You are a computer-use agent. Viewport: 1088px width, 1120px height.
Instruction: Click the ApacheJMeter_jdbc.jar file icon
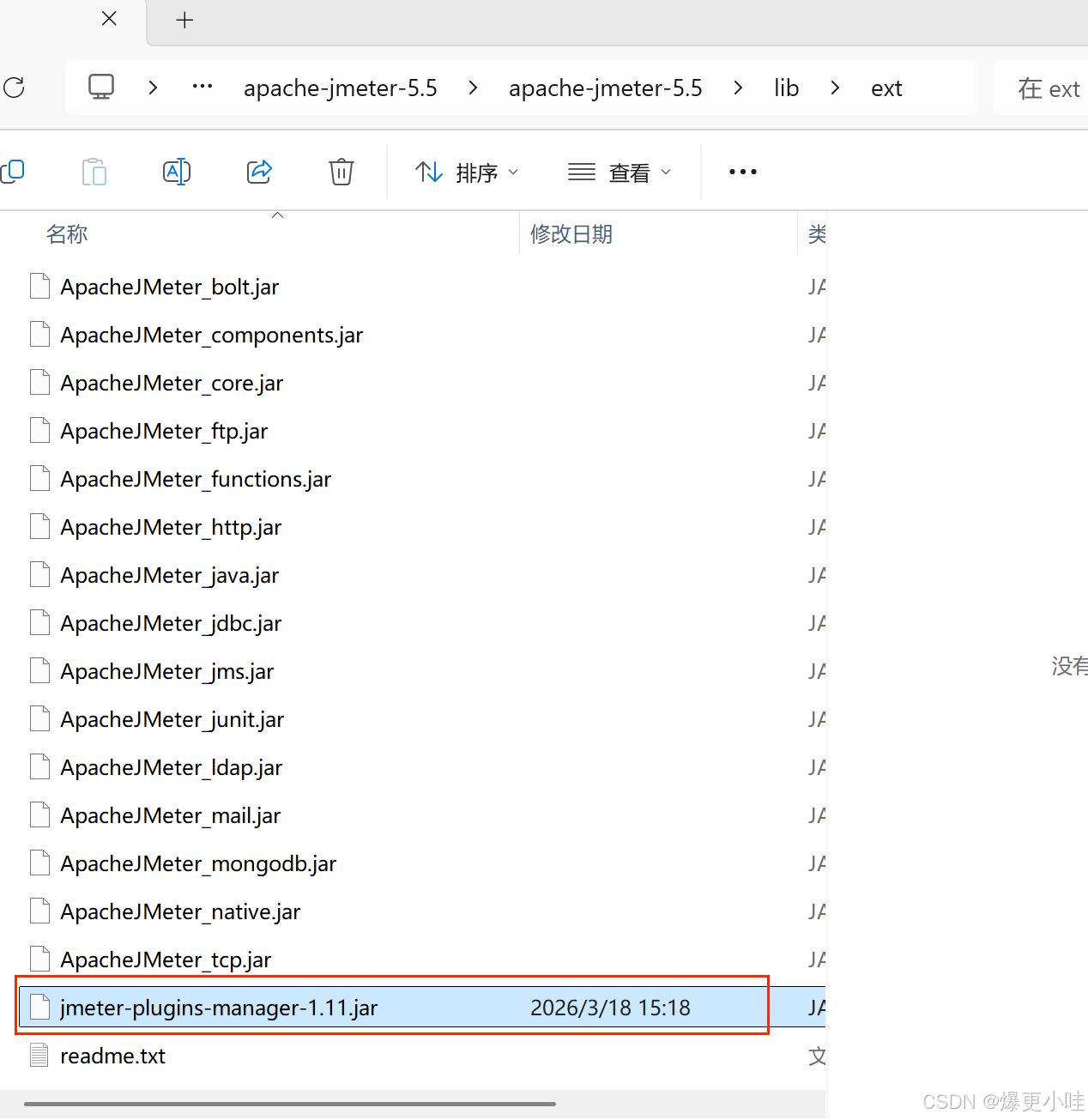point(39,623)
